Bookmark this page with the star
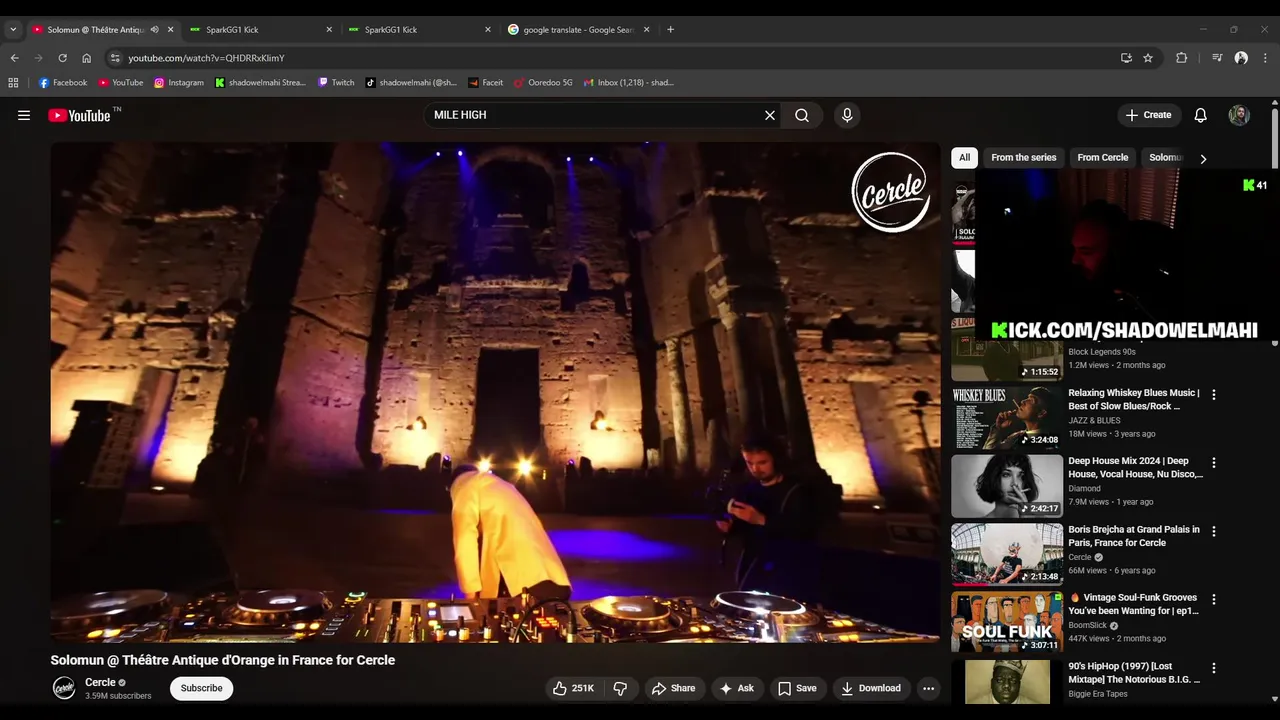The height and width of the screenshot is (720, 1280). pyautogui.click(x=1148, y=58)
